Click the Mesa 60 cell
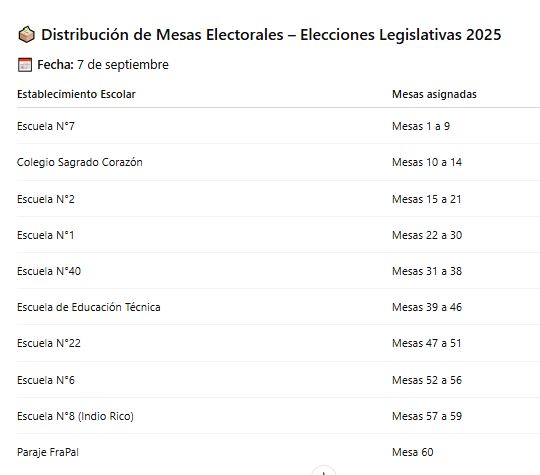Viewport: 540px width, 475px height. 413,452
